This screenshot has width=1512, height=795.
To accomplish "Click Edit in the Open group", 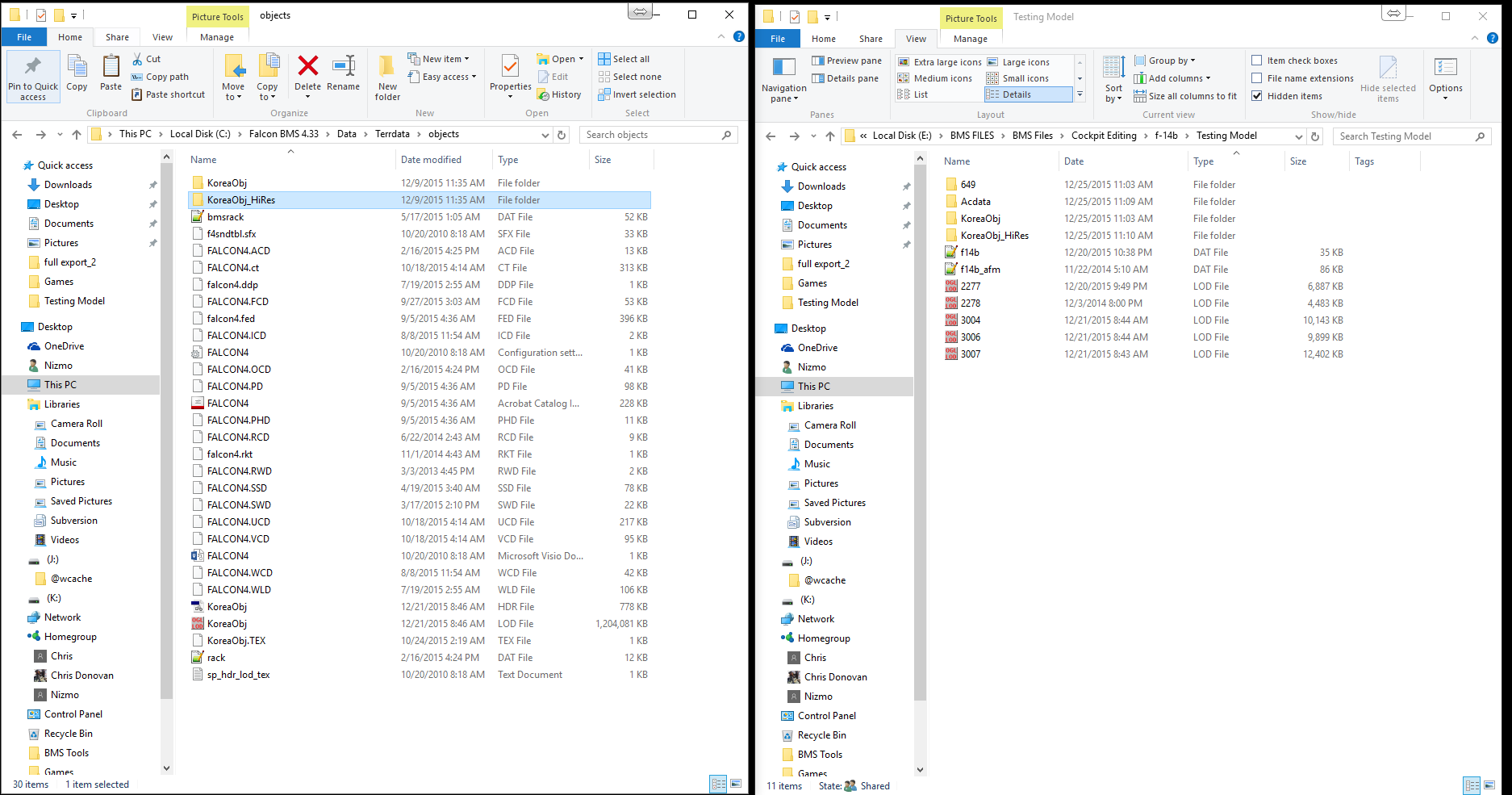I will 553,77.
